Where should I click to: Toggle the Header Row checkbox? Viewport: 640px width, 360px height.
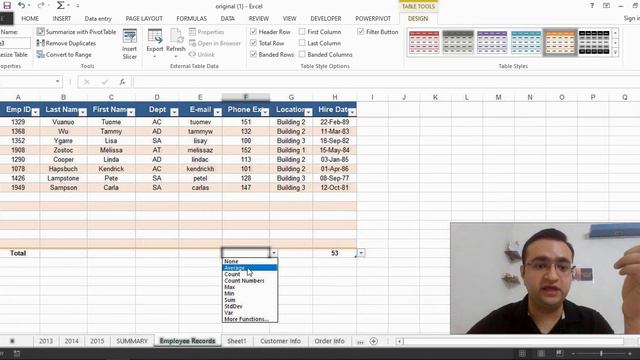(x=253, y=32)
